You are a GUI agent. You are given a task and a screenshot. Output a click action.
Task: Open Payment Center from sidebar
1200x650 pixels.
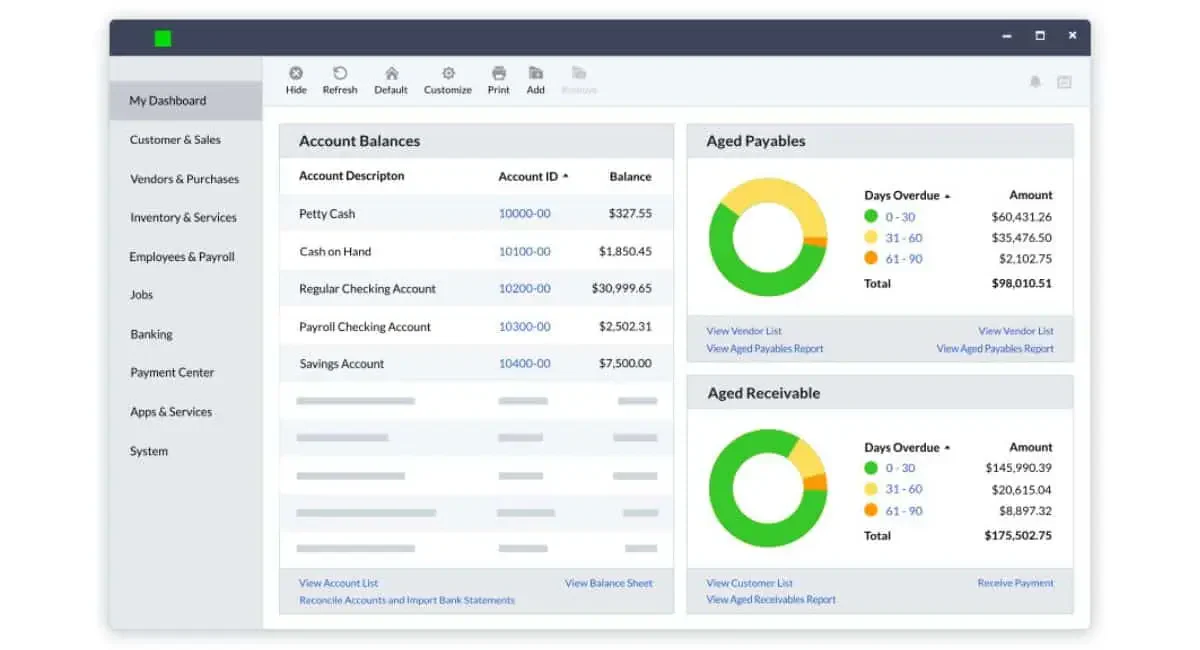click(x=172, y=372)
